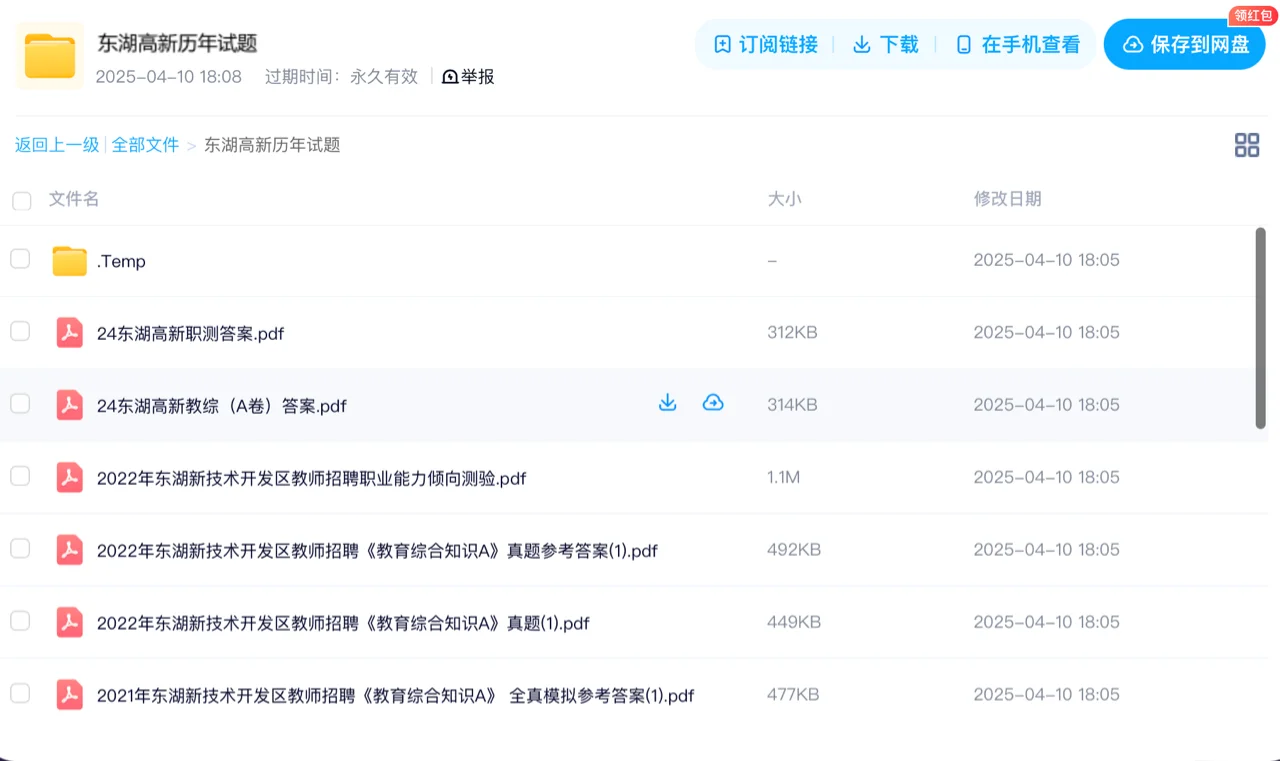Check the select-all checkbox in header row
This screenshot has height=761, width=1280.
21,200
